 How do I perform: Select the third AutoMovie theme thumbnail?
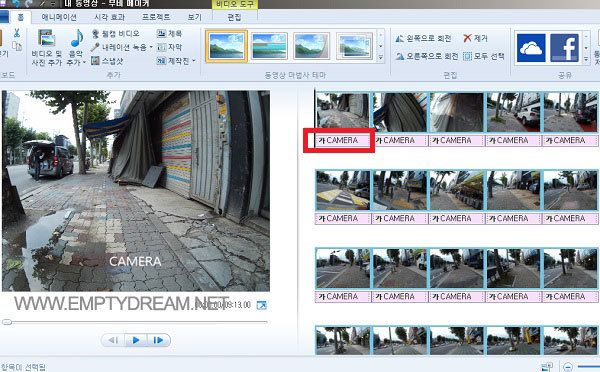[311, 46]
